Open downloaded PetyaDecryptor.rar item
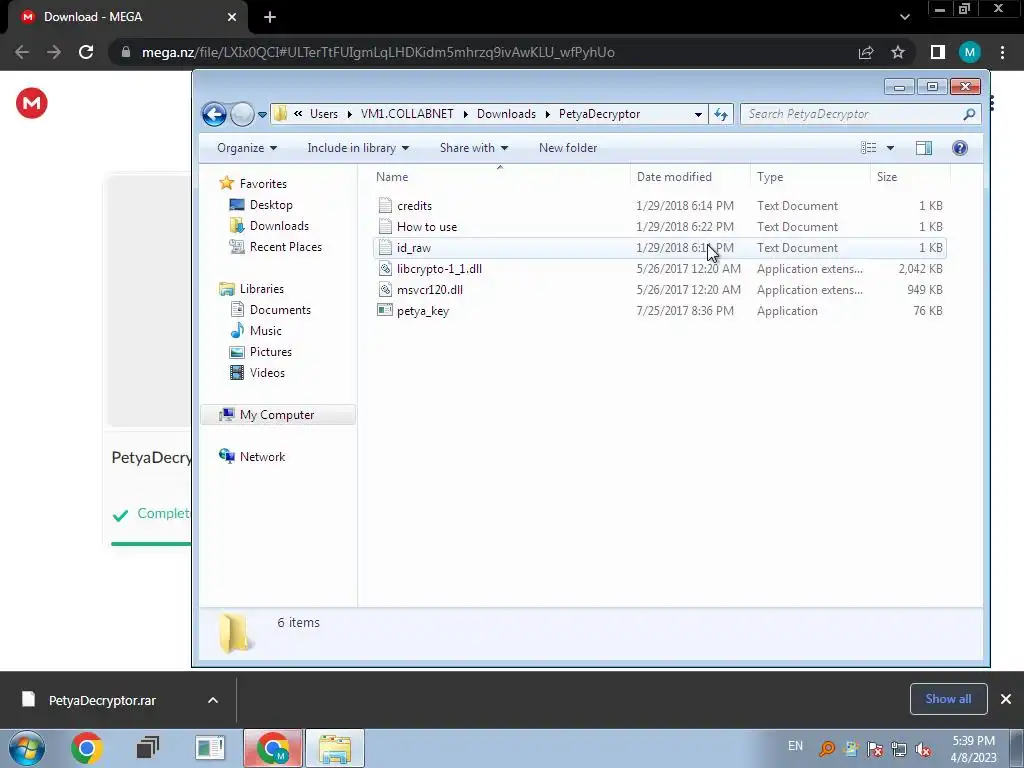 pyautogui.click(x=101, y=700)
